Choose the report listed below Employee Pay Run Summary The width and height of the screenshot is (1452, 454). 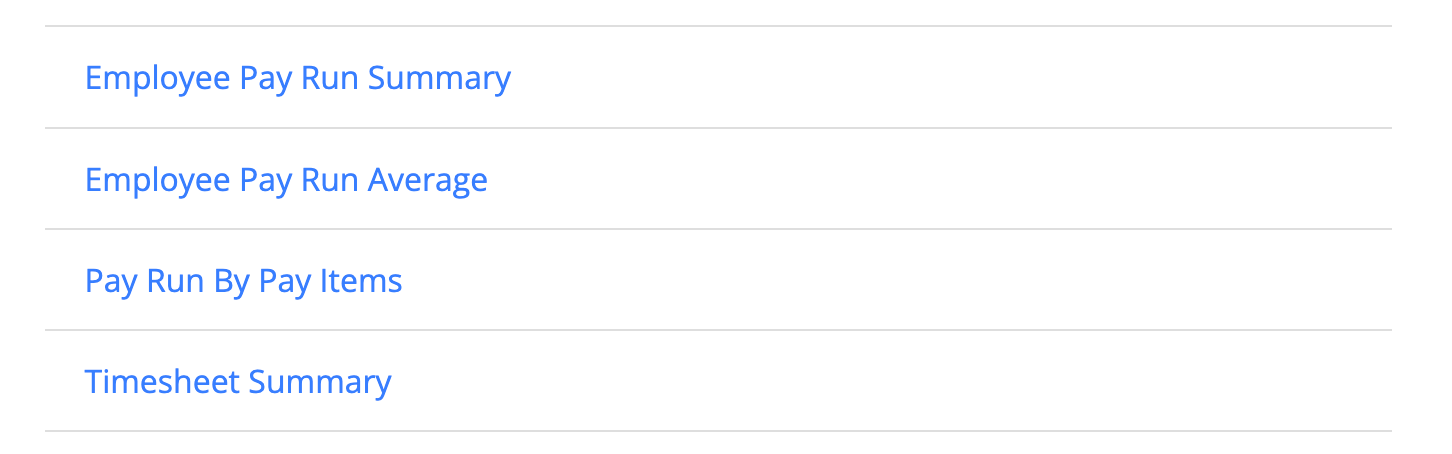point(286,180)
